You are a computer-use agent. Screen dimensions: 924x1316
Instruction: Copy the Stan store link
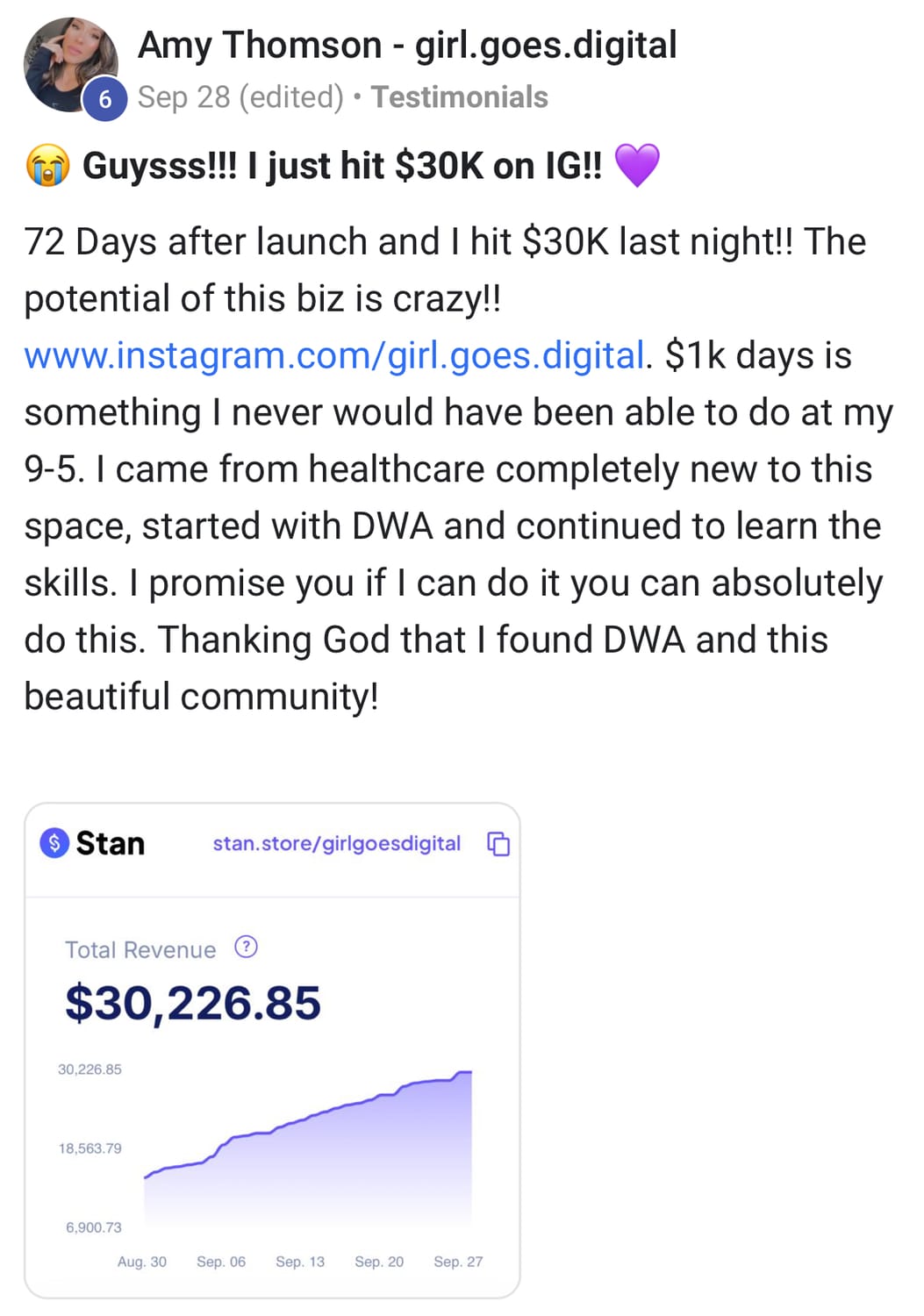coord(498,844)
